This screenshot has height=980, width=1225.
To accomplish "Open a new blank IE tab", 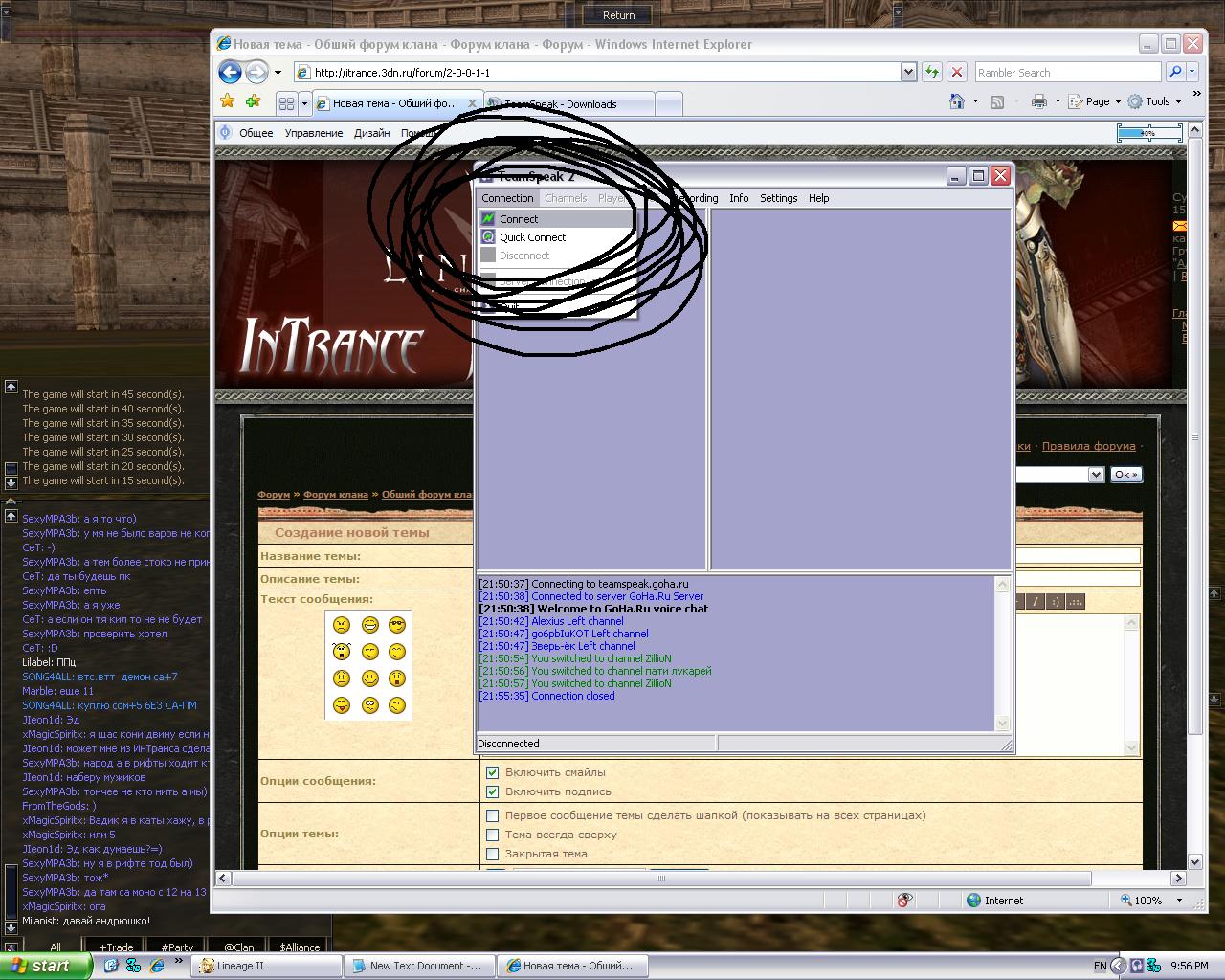I will 669,103.
